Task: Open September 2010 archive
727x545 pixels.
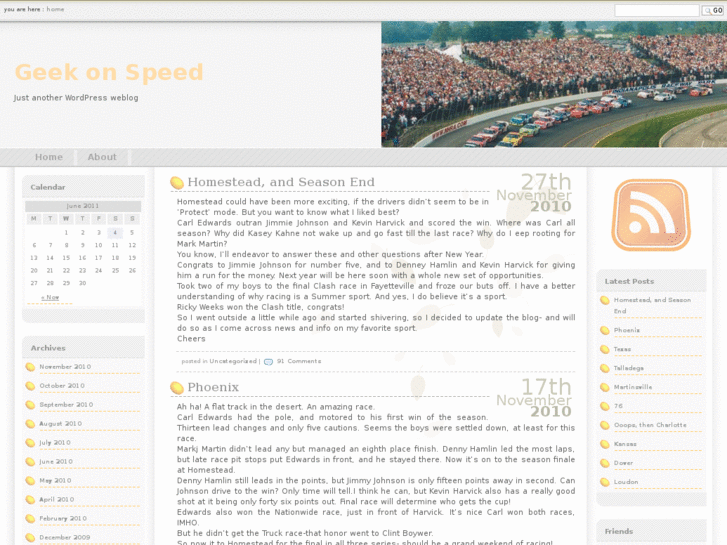Action: (66, 404)
